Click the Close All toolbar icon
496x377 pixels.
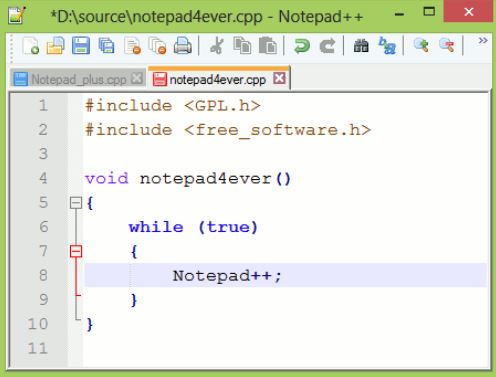[157, 46]
